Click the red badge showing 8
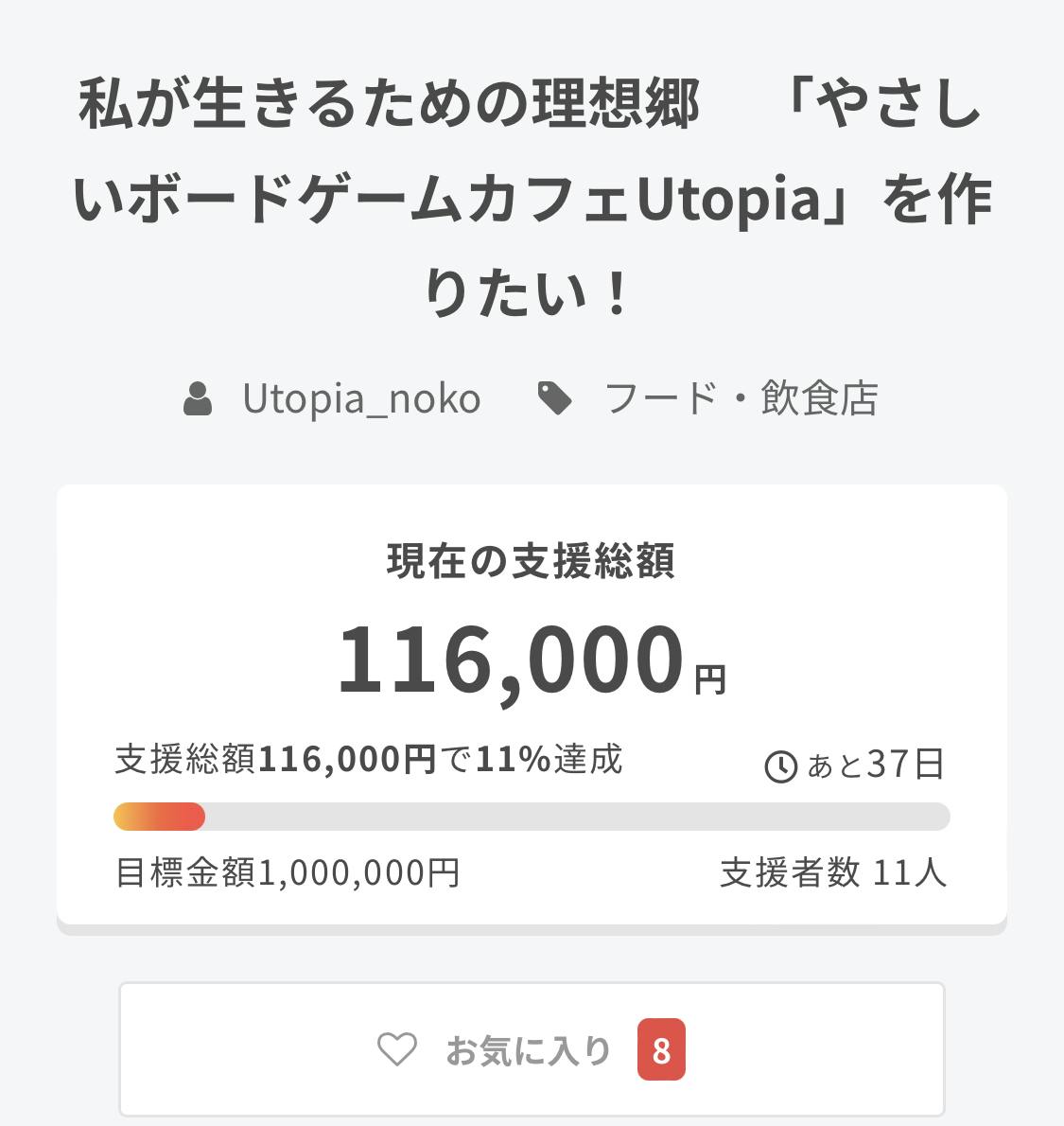Viewport: 1064px width, 1126px height. [661, 1049]
